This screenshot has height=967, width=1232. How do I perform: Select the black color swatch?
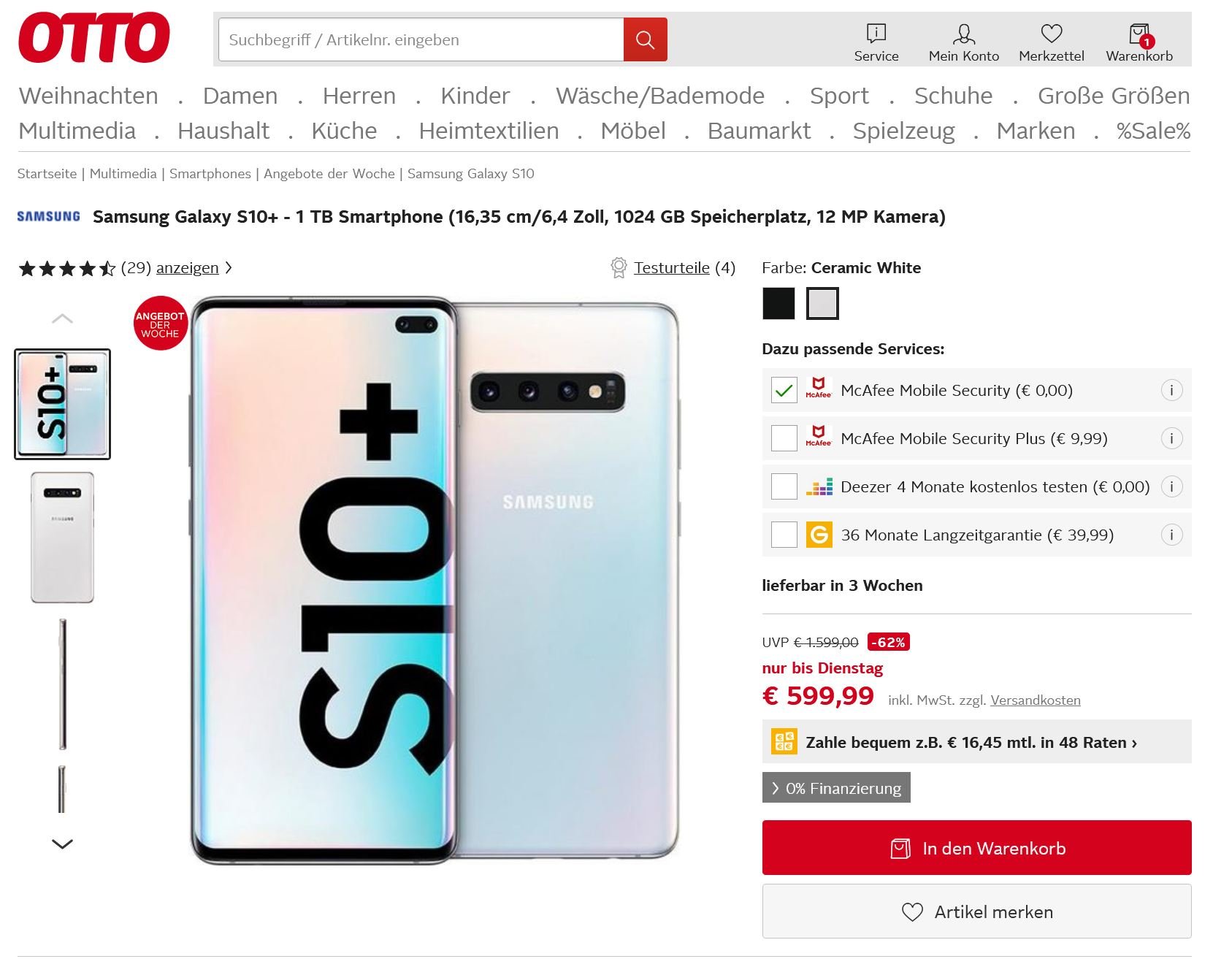(x=778, y=303)
